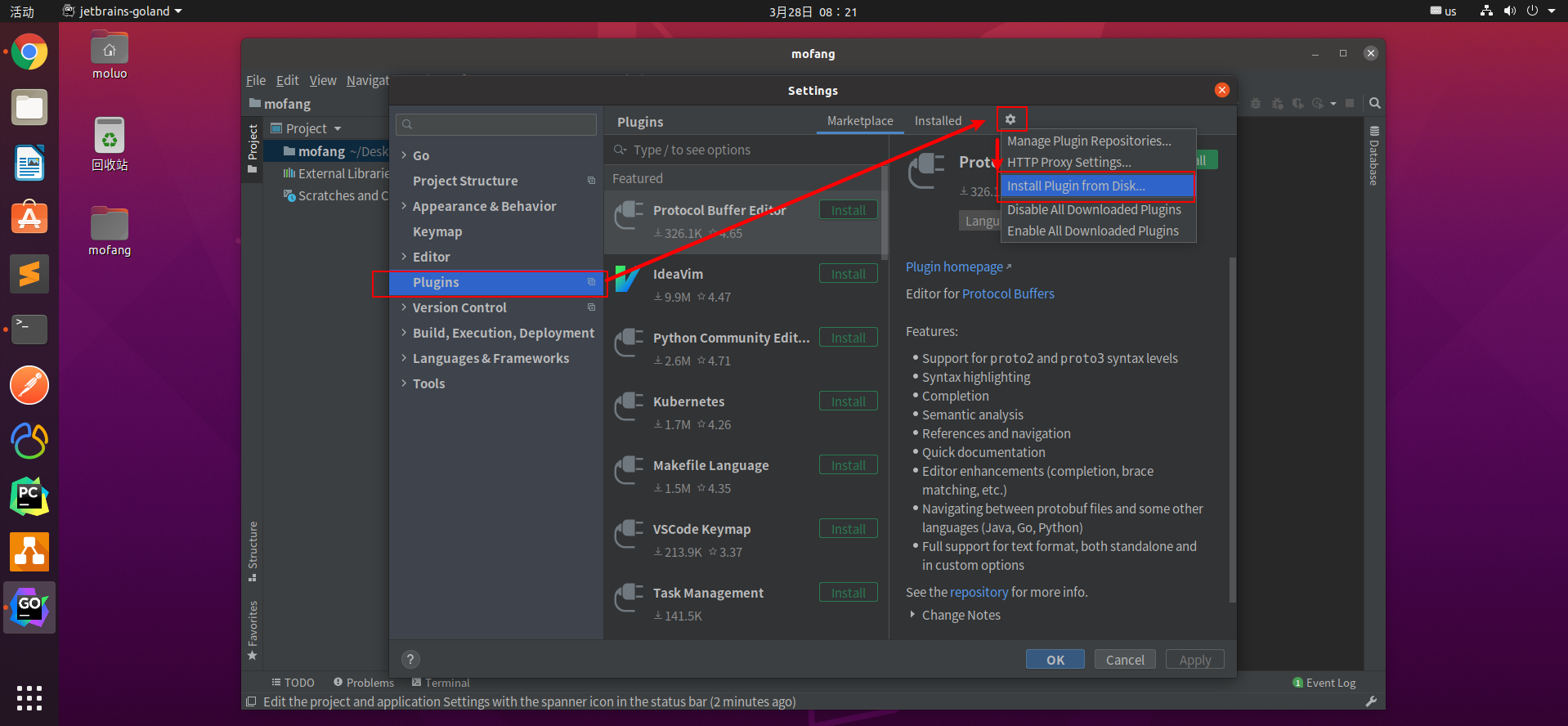Open the mofang folder on desktop
This screenshot has width=1568, height=726.
click(110, 231)
